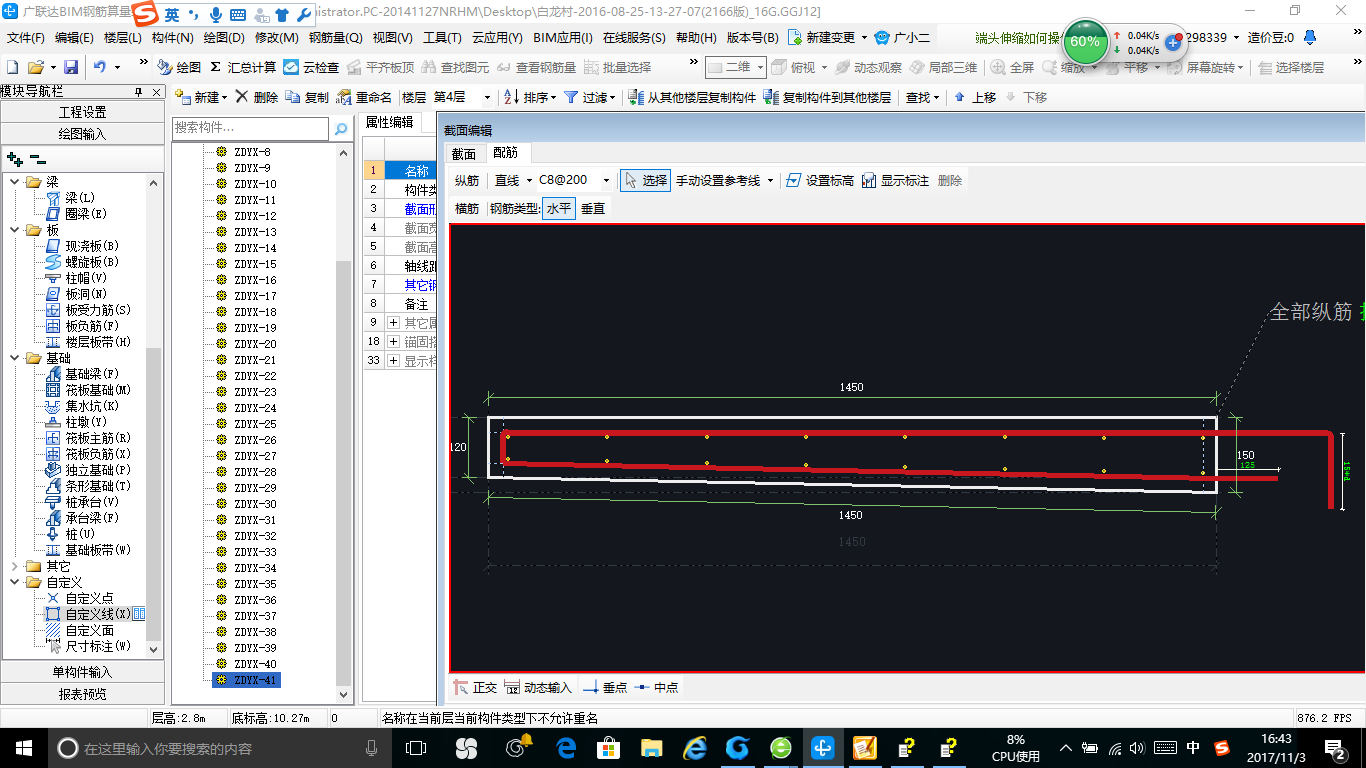Open the 云应用(Y) menu

[497, 38]
